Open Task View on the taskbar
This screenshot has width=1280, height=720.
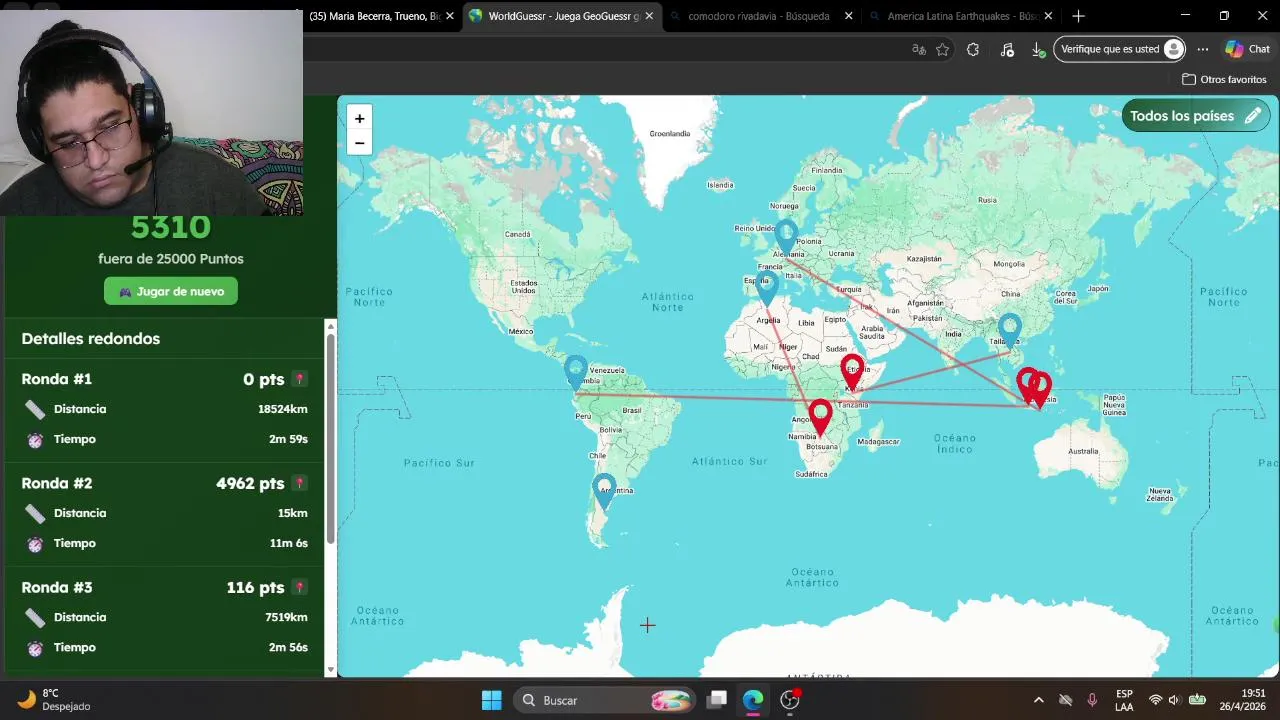coord(717,700)
